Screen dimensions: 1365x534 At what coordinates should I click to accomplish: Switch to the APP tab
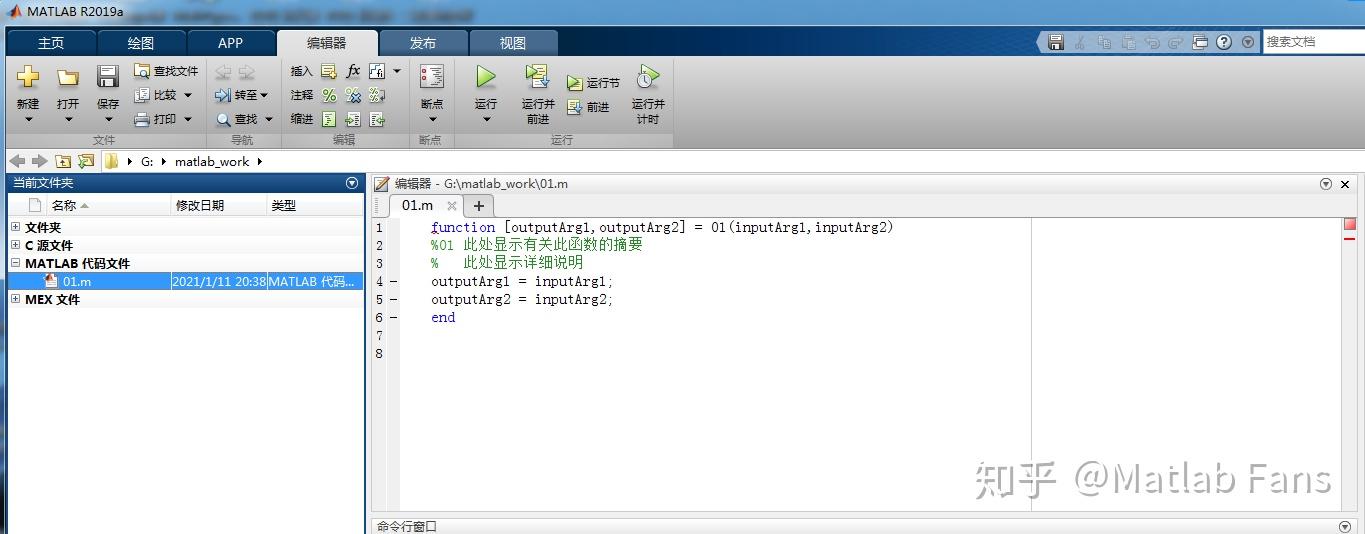tap(230, 43)
